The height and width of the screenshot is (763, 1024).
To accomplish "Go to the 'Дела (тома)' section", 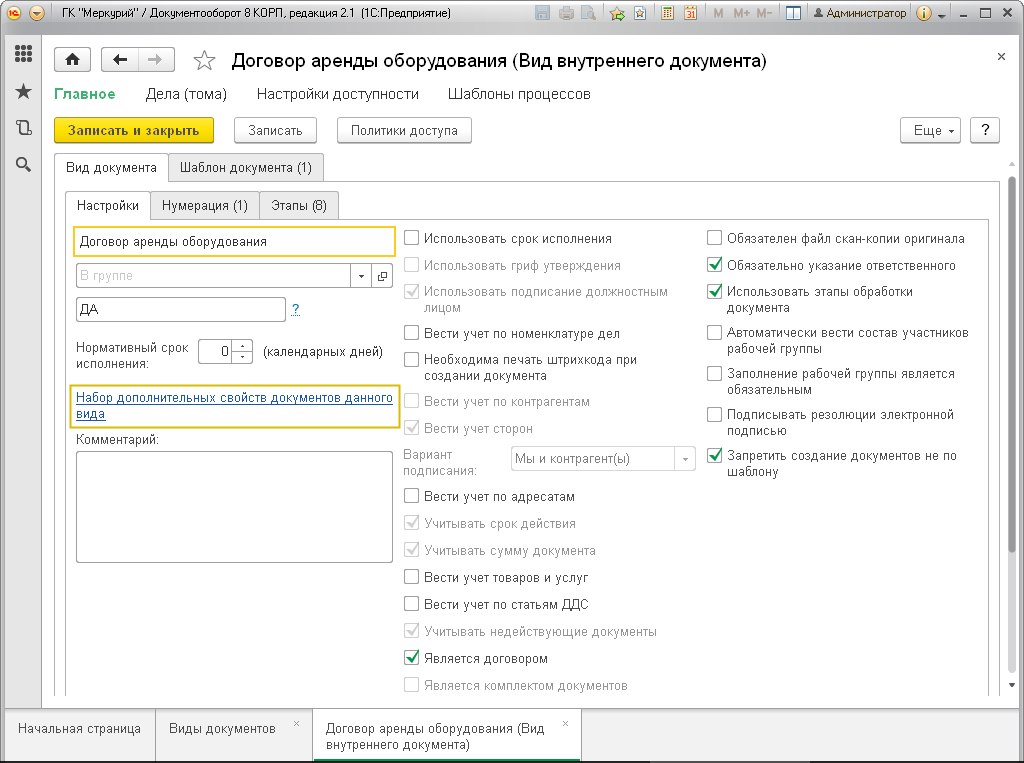I will click(x=186, y=94).
